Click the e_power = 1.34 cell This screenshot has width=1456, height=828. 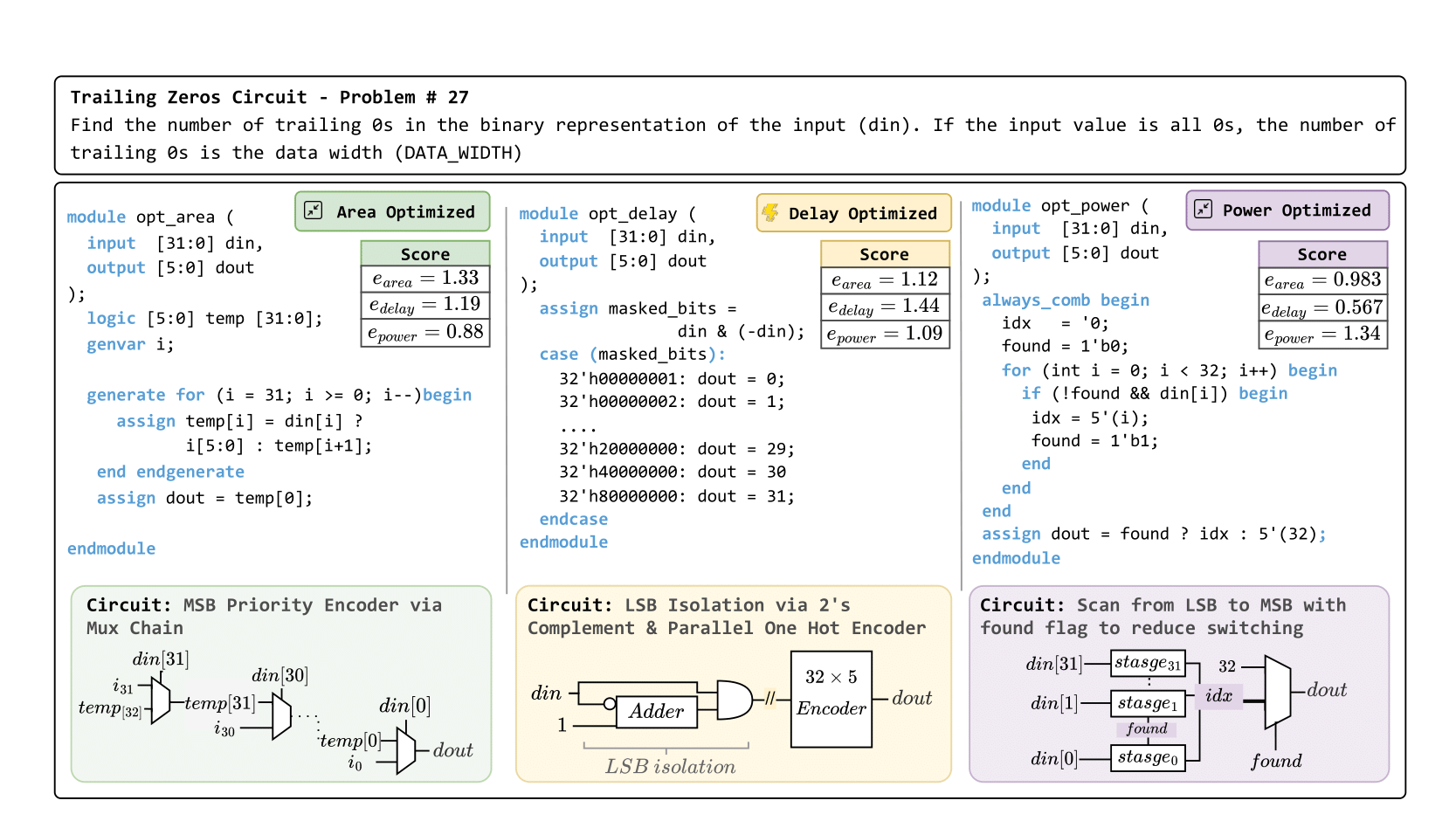[1322, 335]
